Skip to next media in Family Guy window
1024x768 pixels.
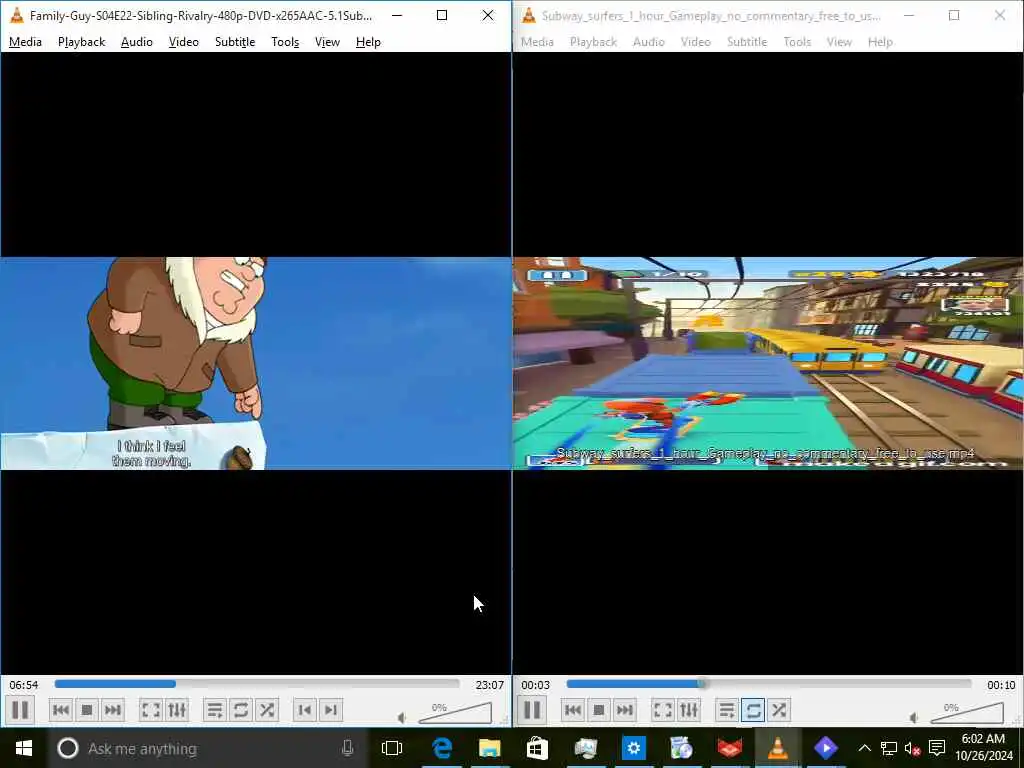click(x=113, y=710)
